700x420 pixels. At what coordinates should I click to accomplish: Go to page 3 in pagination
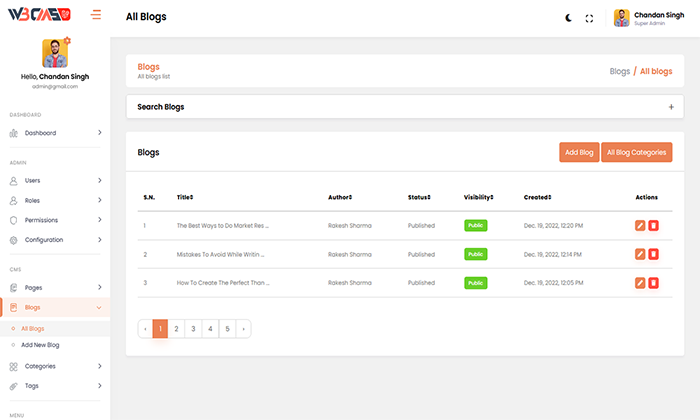[x=193, y=328]
